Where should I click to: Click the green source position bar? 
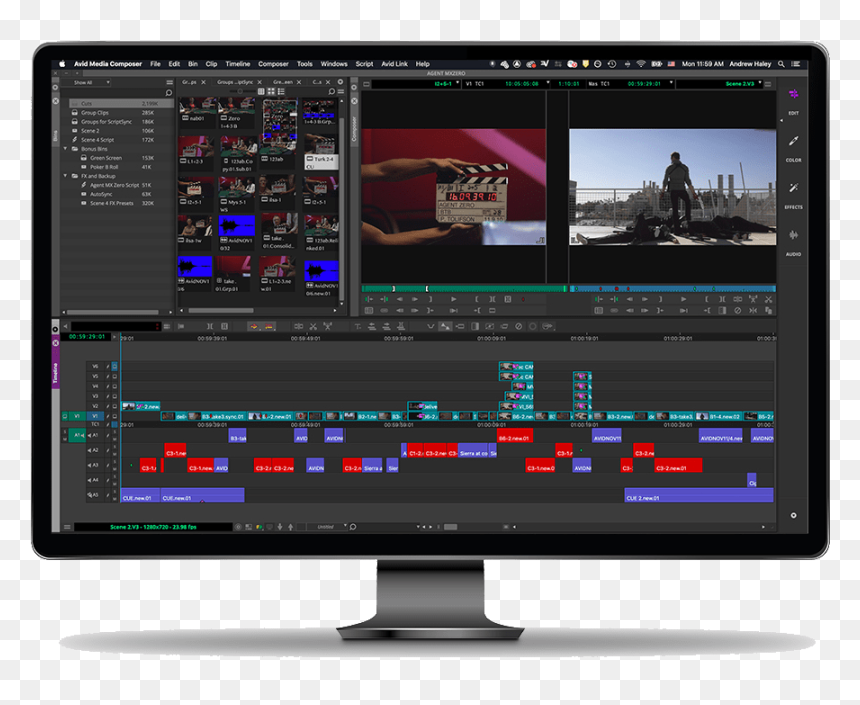point(464,289)
